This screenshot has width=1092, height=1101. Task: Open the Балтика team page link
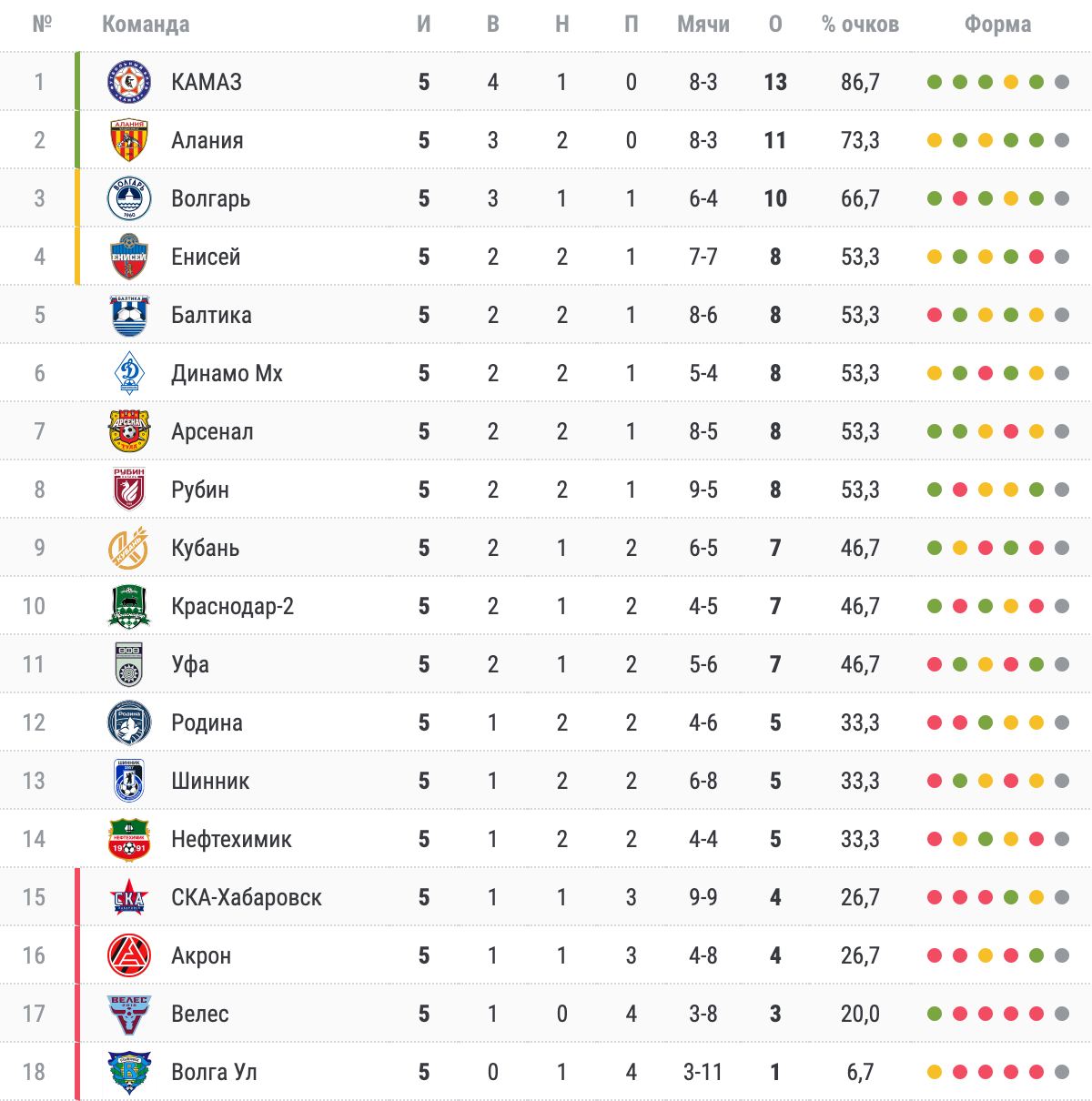[x=211, y=315]
